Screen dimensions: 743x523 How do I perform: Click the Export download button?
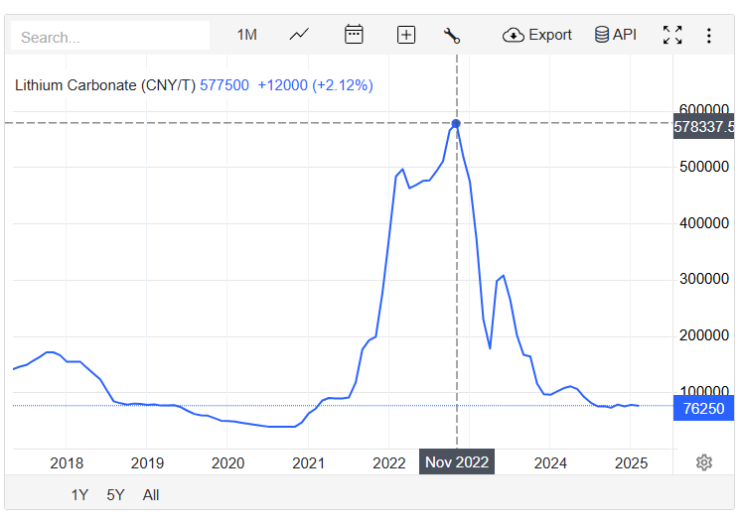tap(537, 35)
